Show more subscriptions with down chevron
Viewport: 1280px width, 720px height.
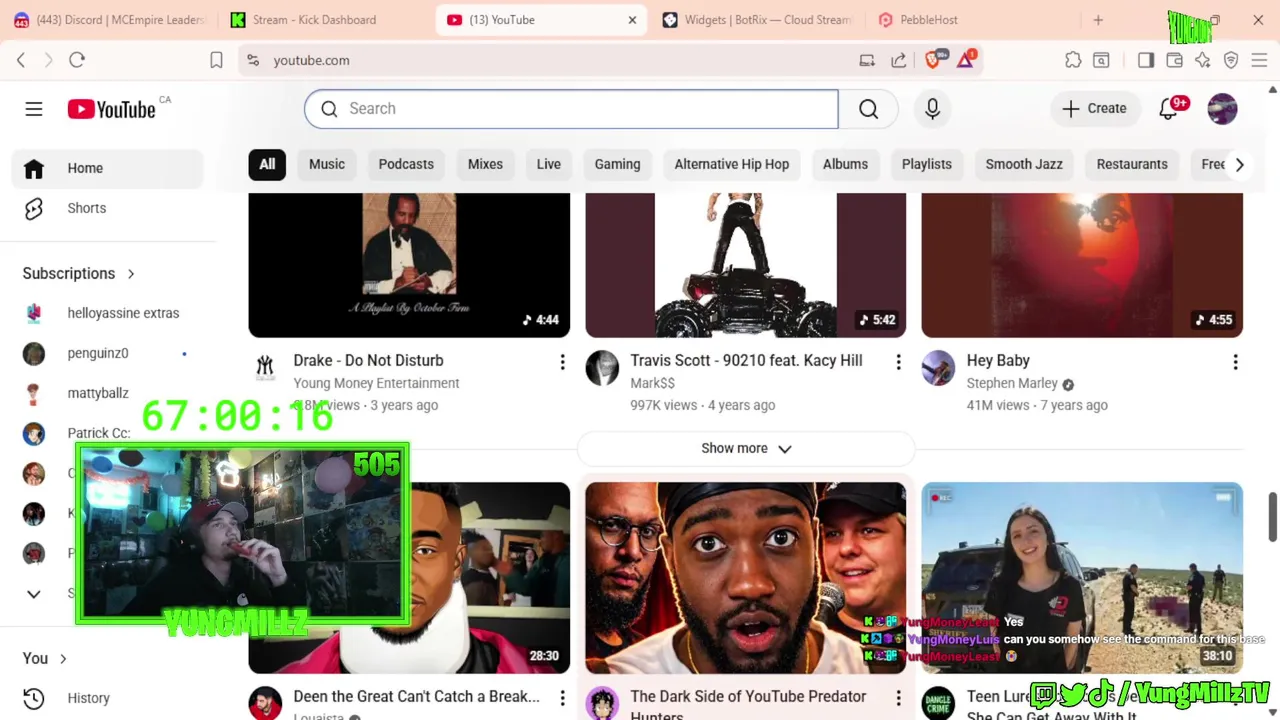[x=34, y=593]
